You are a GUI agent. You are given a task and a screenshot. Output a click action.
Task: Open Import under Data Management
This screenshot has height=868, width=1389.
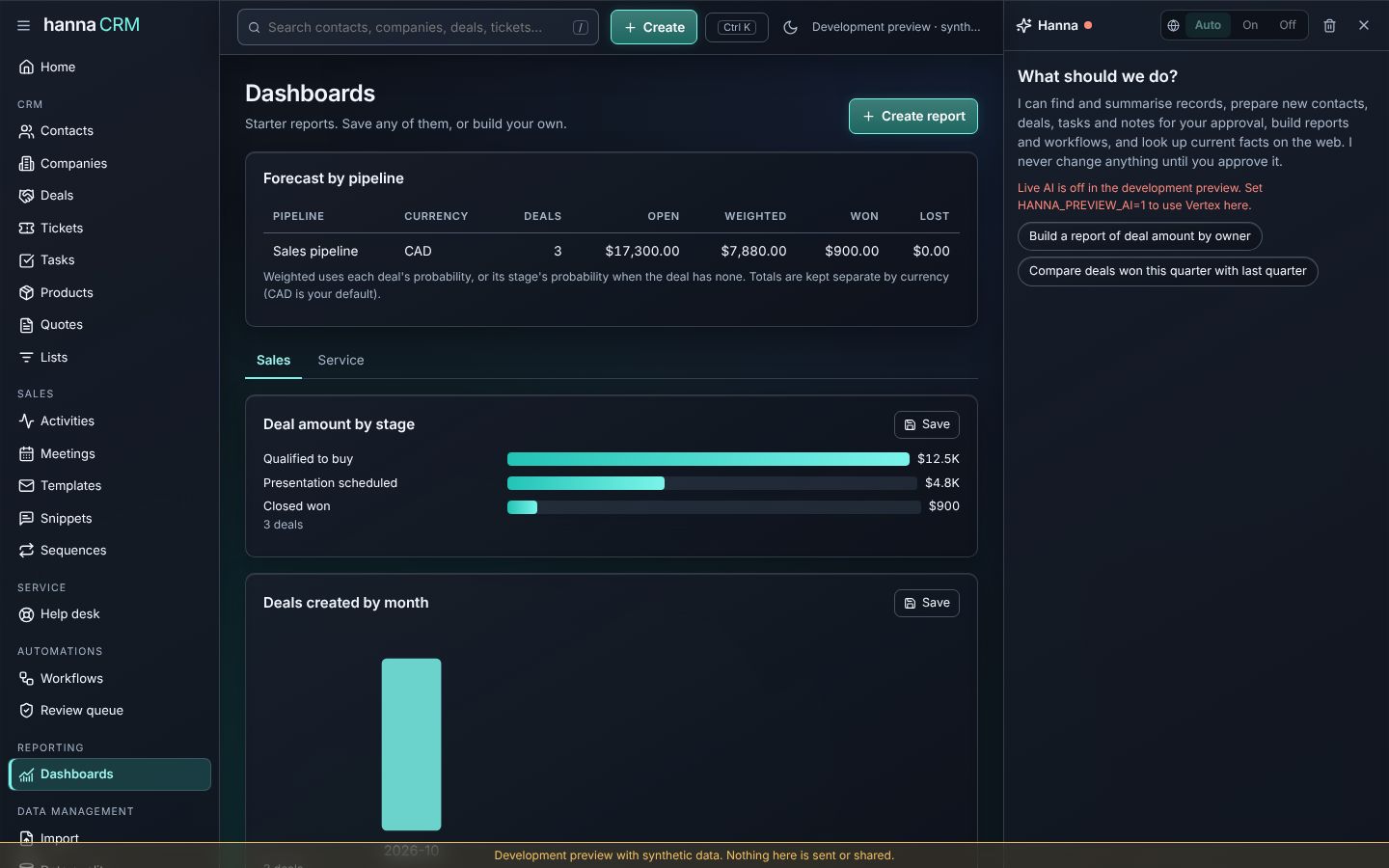pyautogui.click(x=109, y=839)
